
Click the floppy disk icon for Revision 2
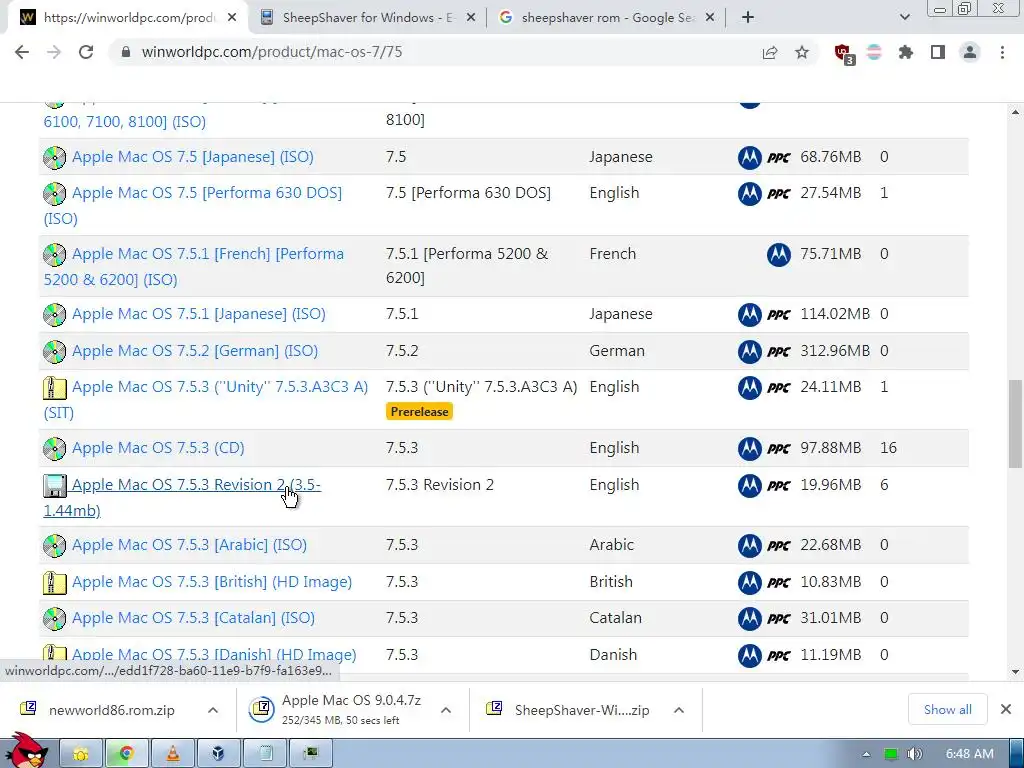[x=55, y=485]
